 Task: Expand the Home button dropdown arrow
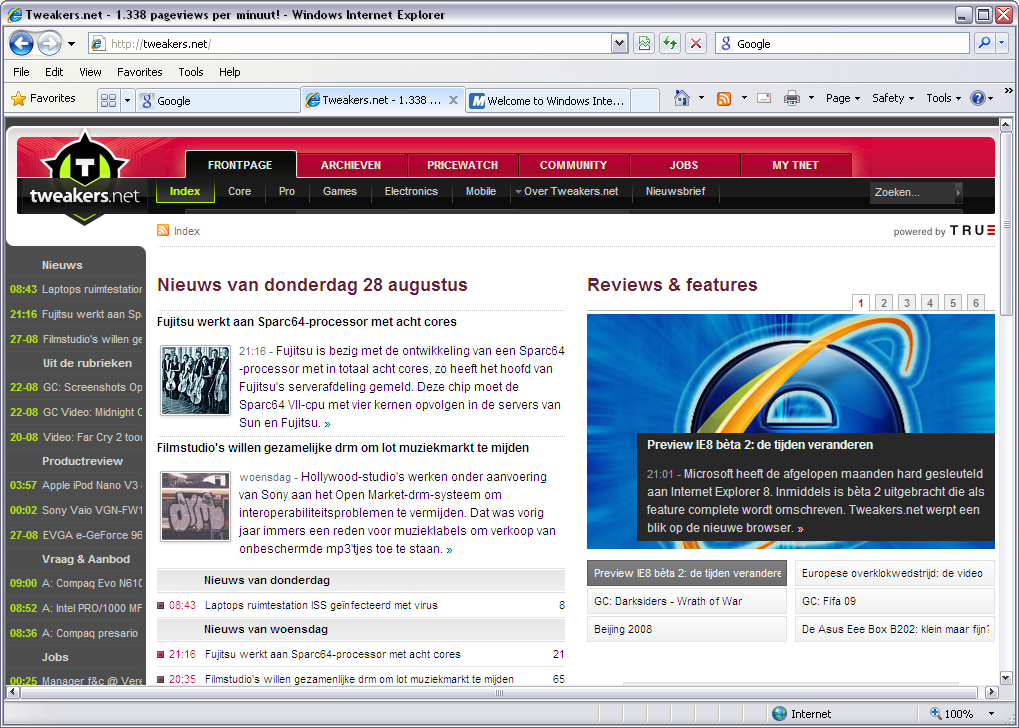point(701,99)
